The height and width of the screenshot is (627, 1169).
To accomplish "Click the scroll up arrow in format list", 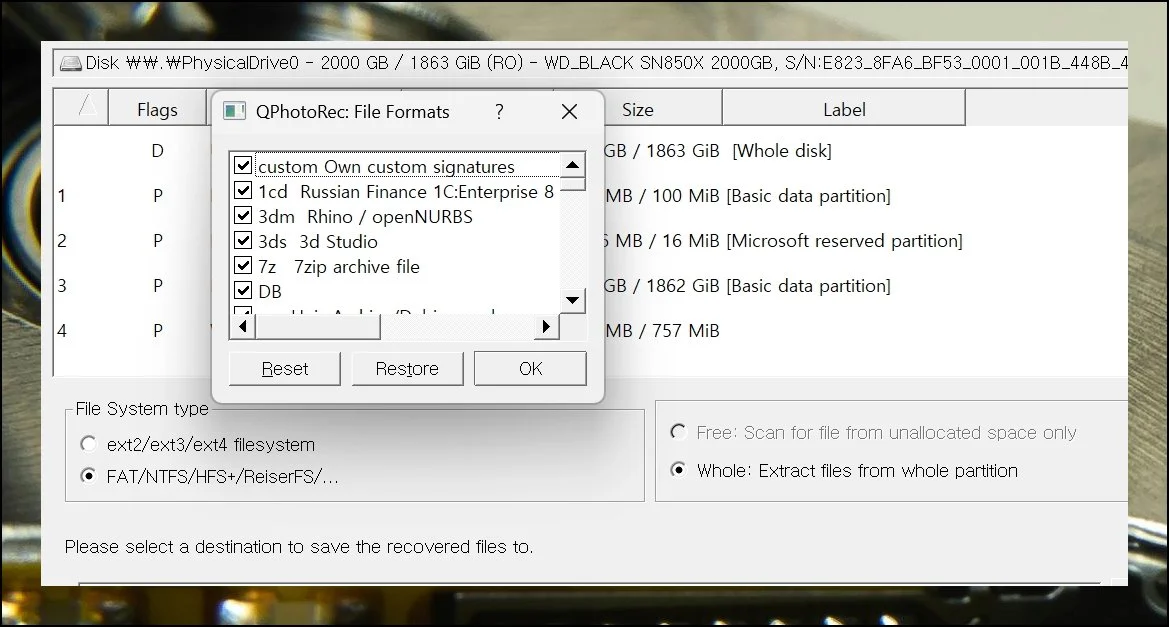I will (x=572, y=166).
